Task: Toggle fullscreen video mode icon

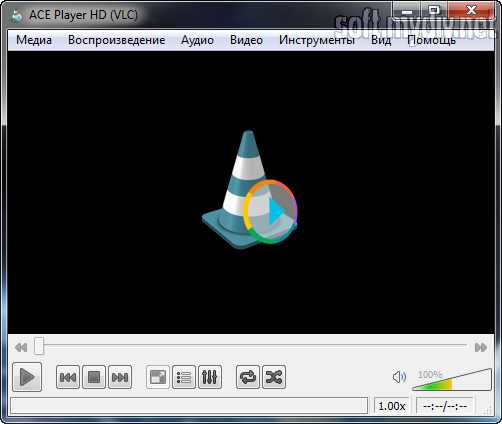Action: point(158,377)
